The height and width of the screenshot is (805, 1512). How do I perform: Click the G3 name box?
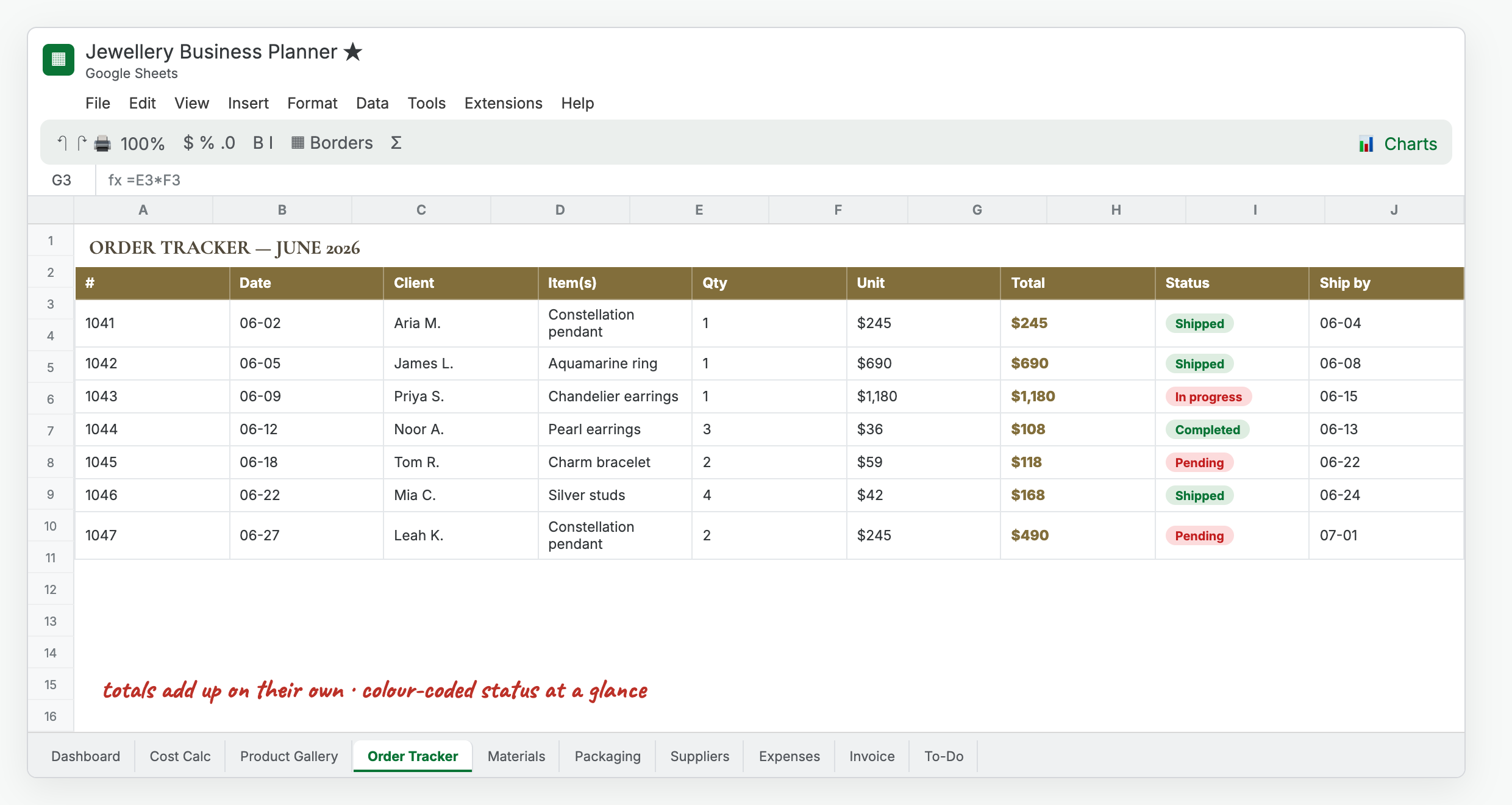62,181
